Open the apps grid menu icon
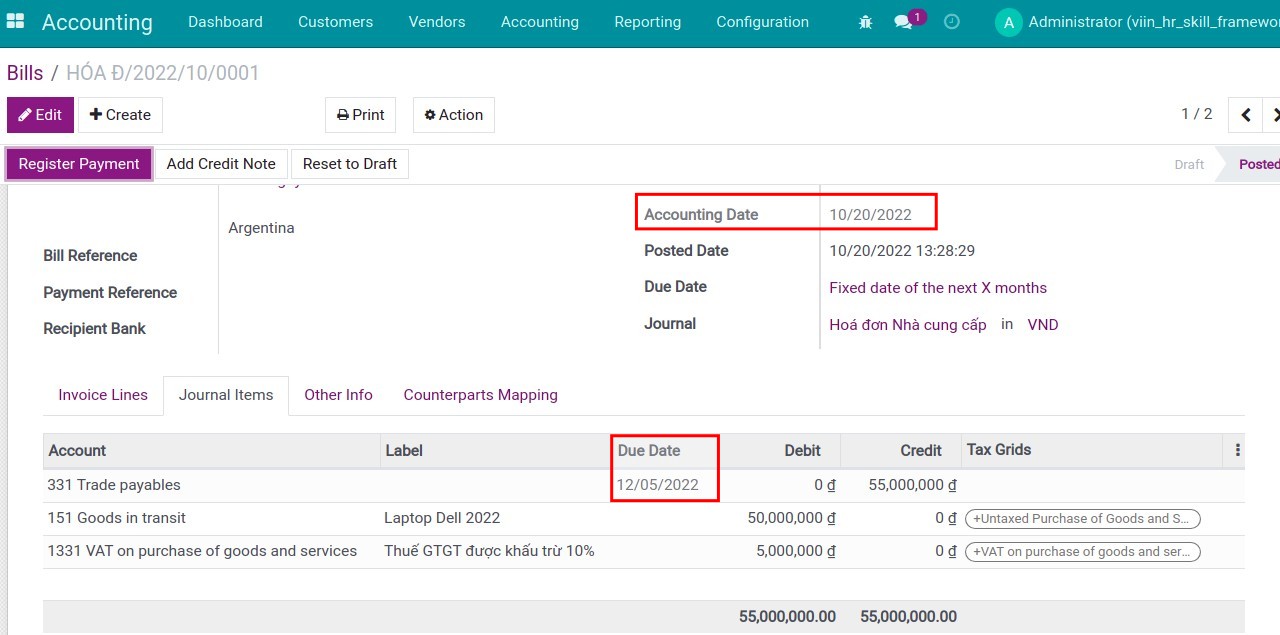This screenshot has height=635, width=1280. (15, 21)
